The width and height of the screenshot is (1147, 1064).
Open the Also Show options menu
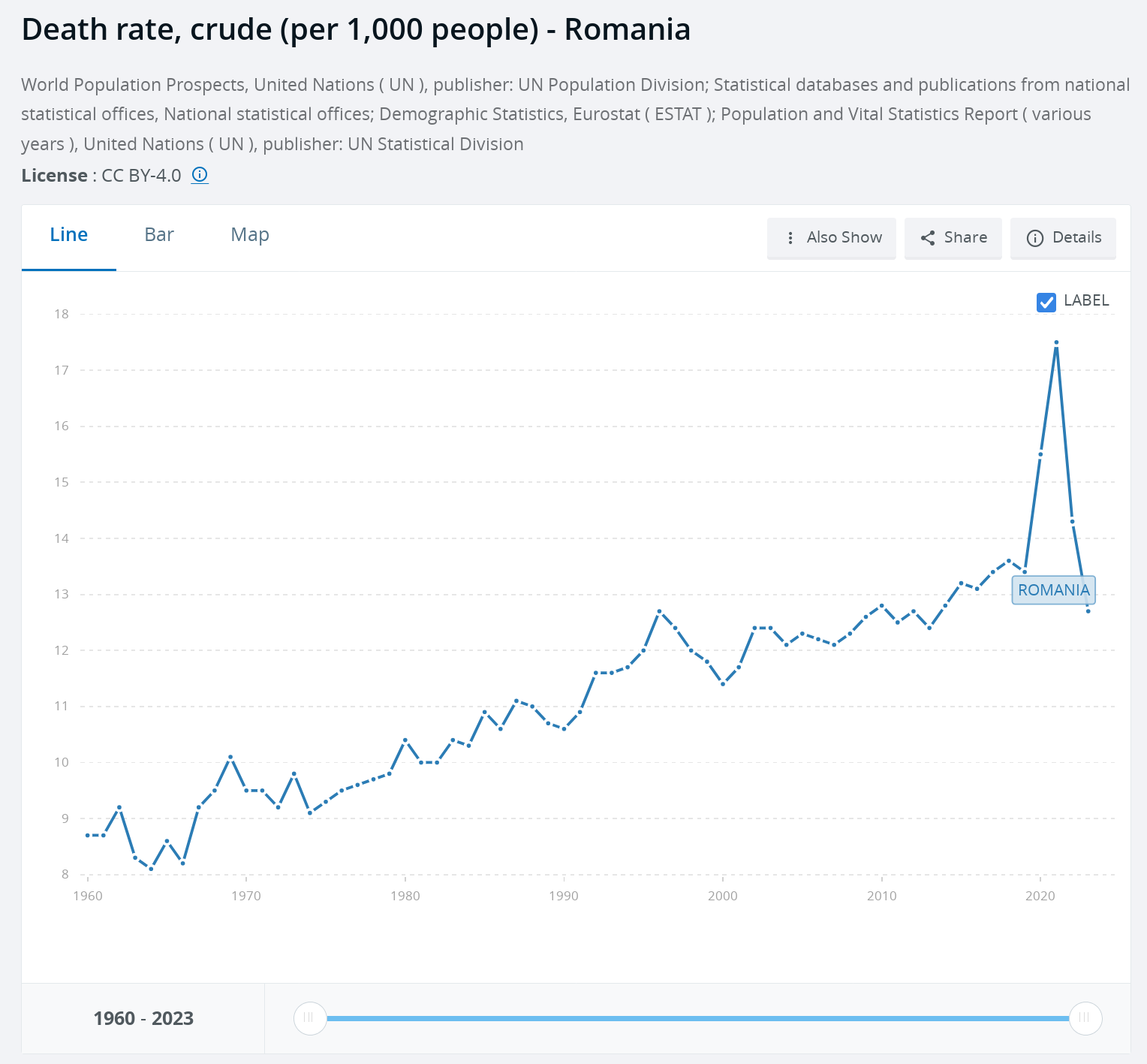[831, 238]
